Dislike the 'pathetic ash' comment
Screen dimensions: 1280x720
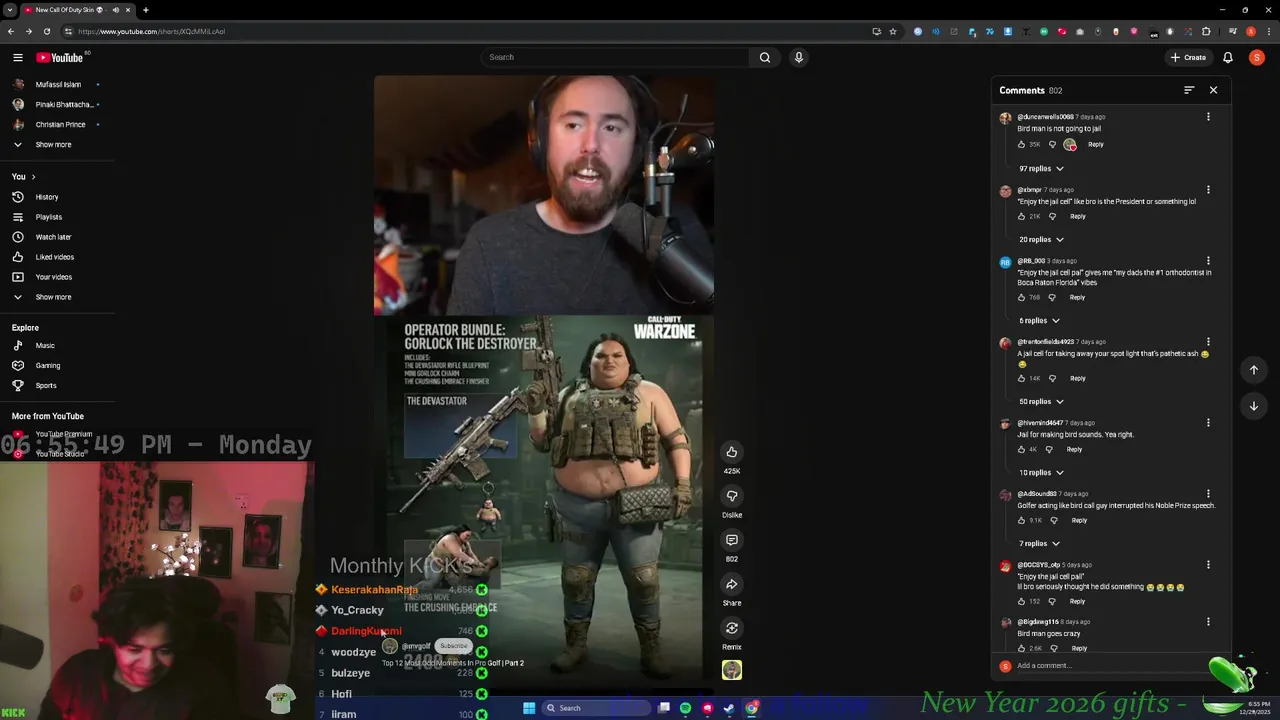click(1052, 379)
